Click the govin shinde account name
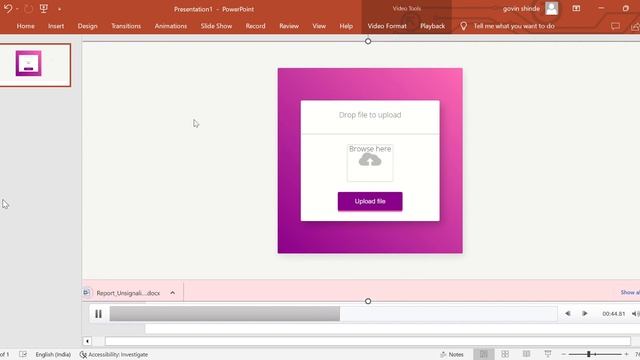This screenshot has height=360, width=640. click(521, 9)
